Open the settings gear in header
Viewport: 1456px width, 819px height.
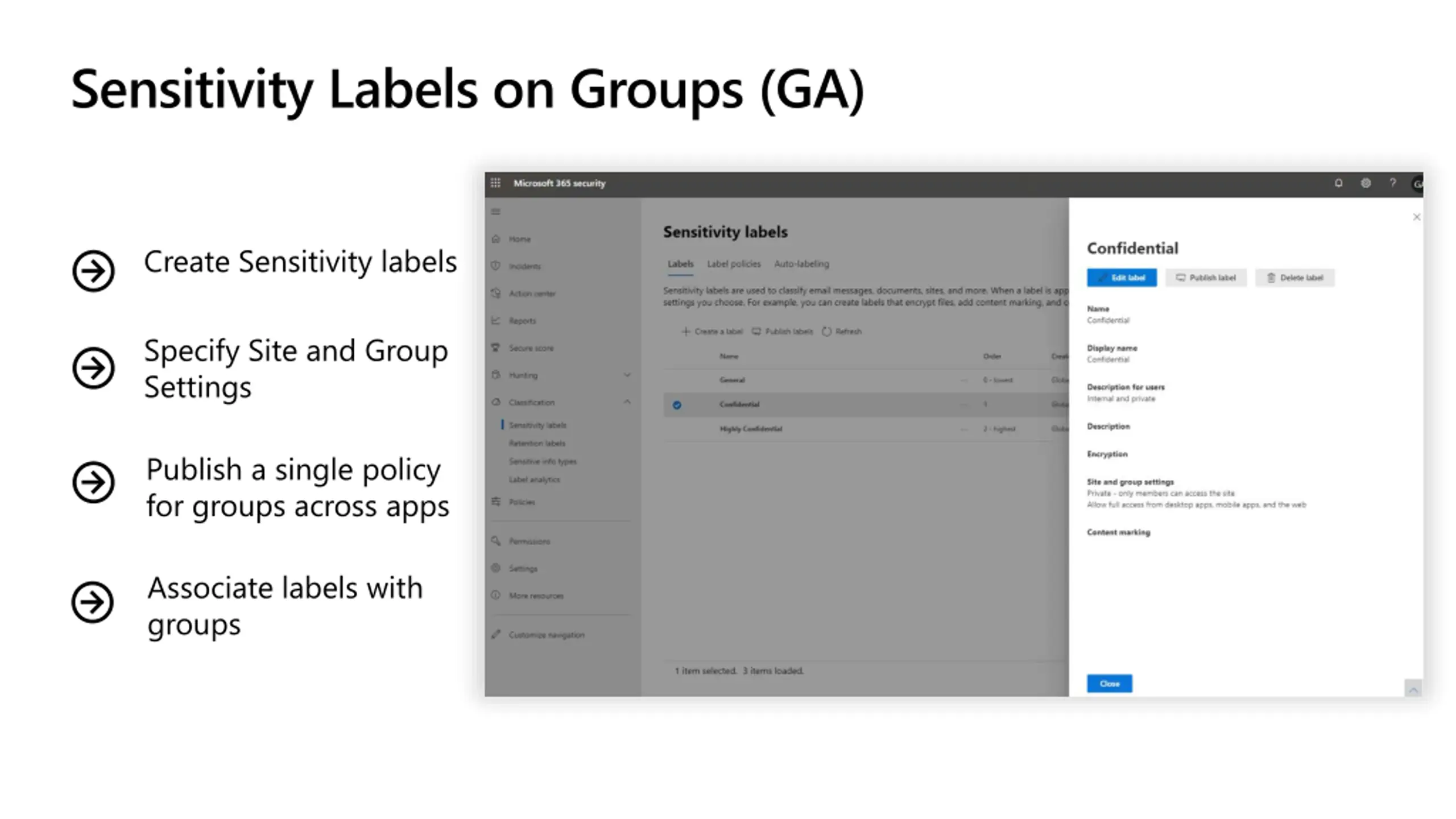click(1366, 183)
